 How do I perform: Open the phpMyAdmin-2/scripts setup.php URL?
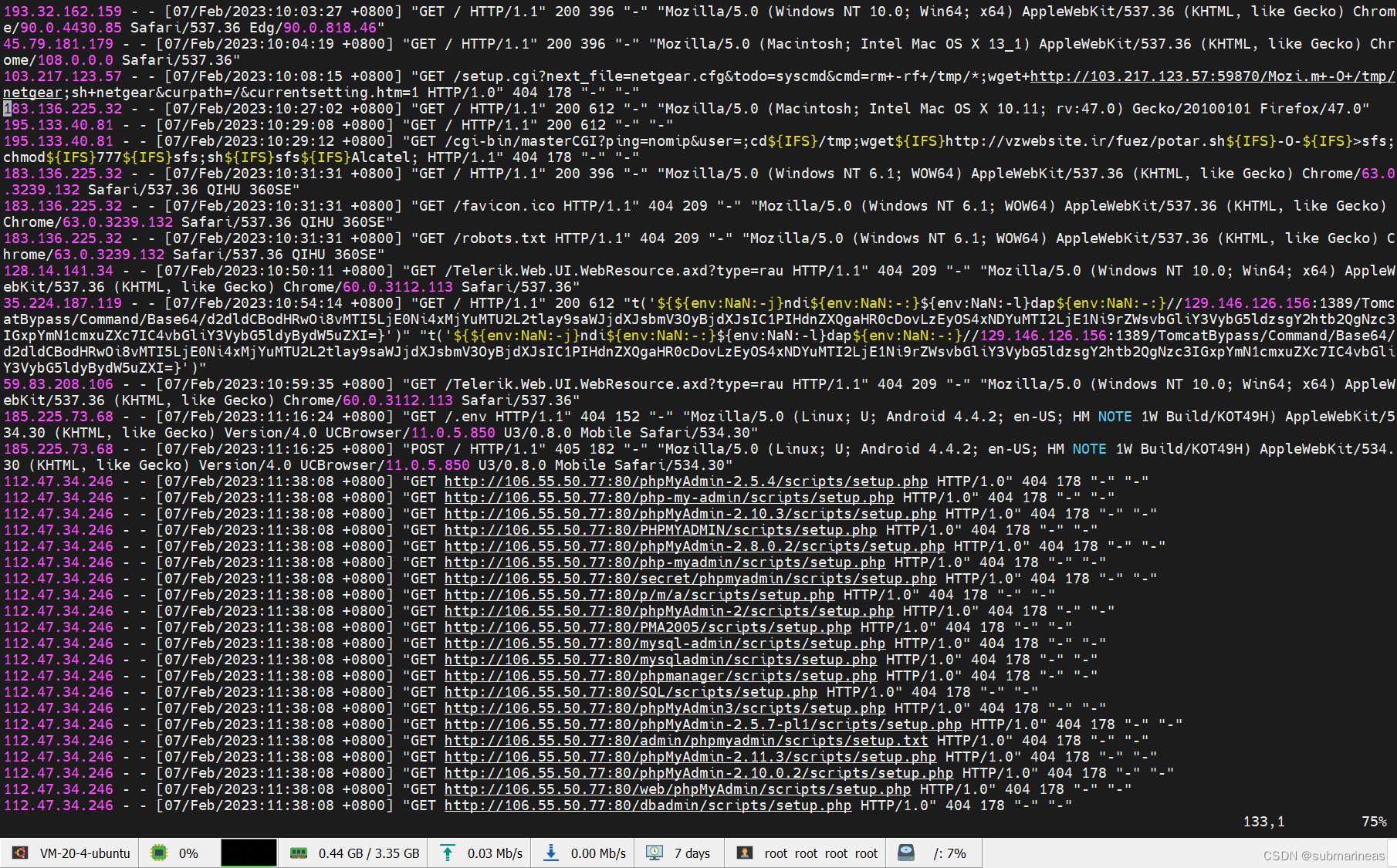pos(669,611)
